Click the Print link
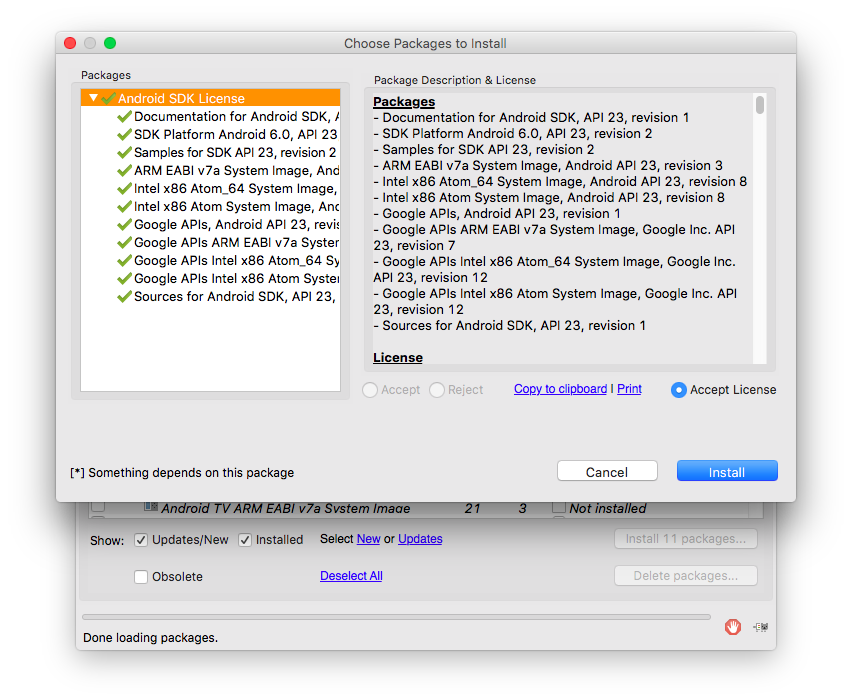 click(629, 389)
